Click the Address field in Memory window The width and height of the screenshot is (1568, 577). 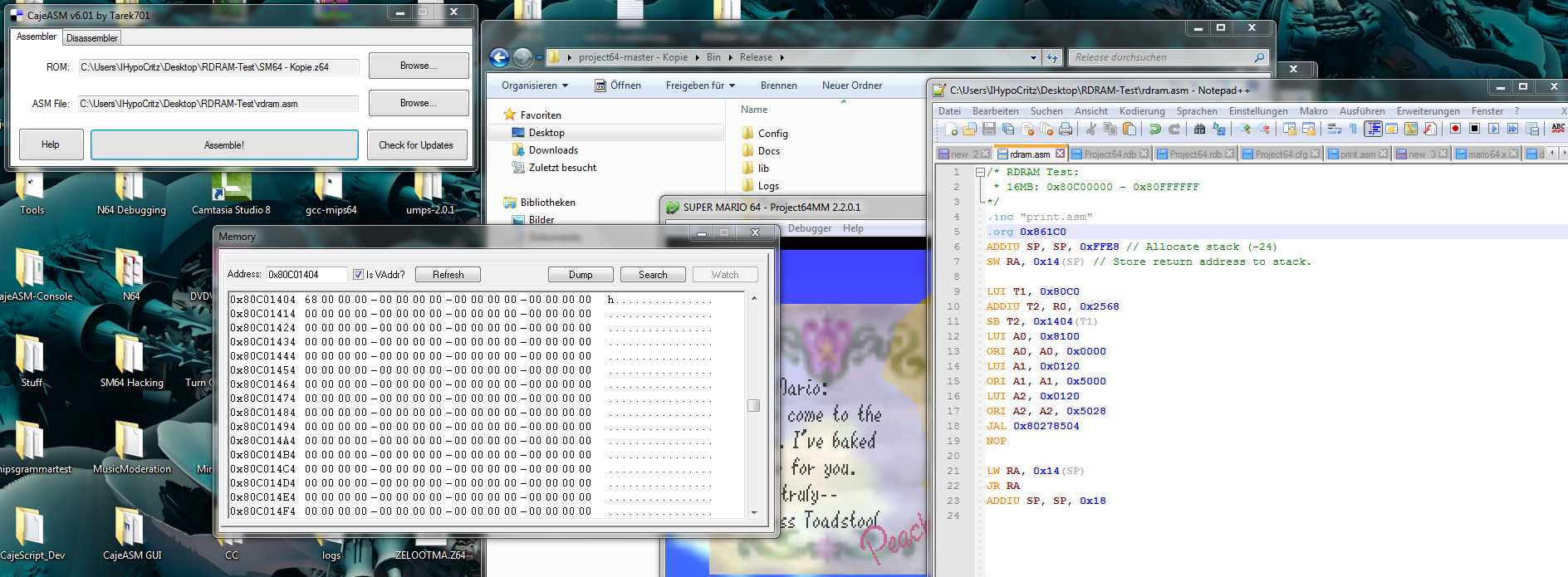point(306,275)
